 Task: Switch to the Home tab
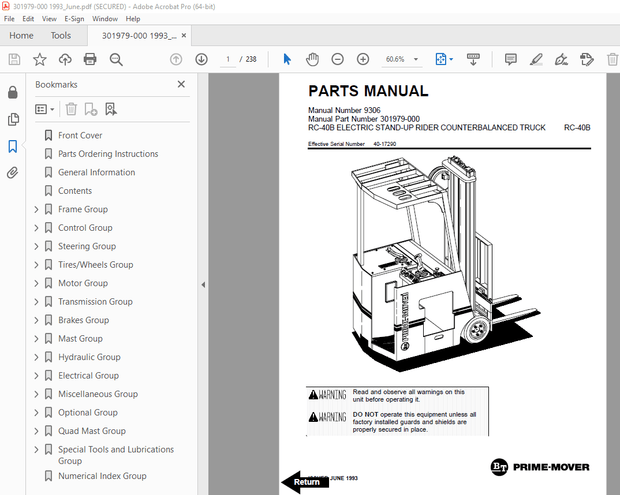tap(21, 36)
